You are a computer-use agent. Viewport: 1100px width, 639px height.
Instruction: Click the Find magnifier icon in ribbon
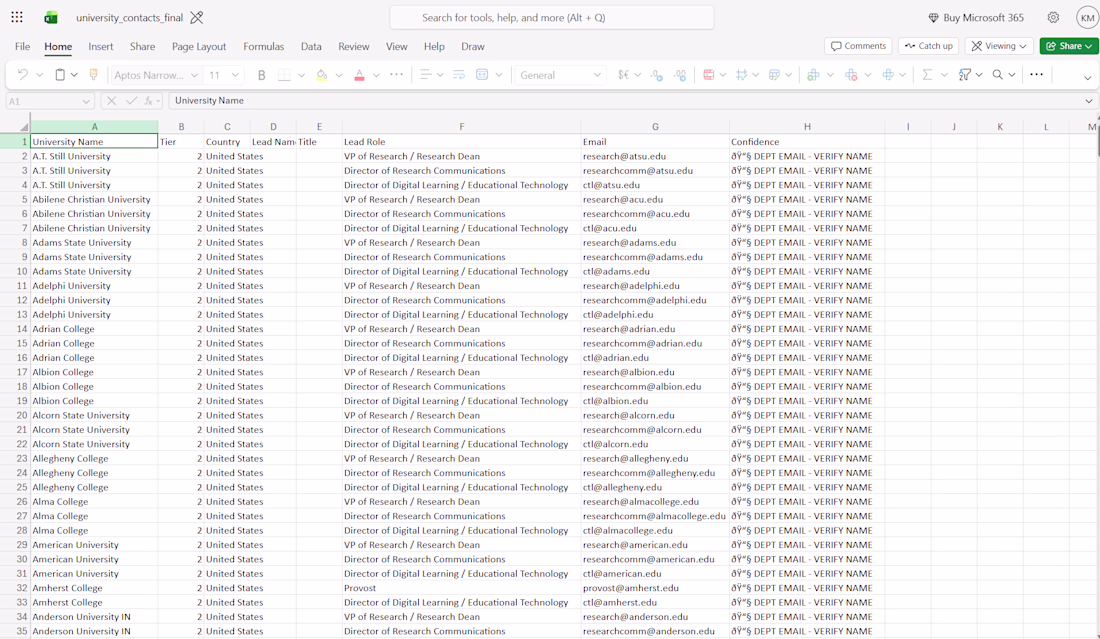point(998,75)
